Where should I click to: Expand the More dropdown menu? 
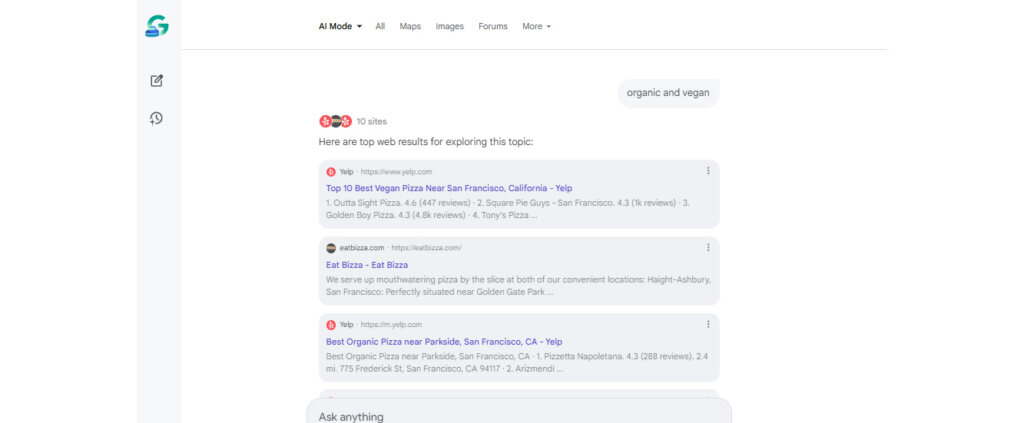536,26
